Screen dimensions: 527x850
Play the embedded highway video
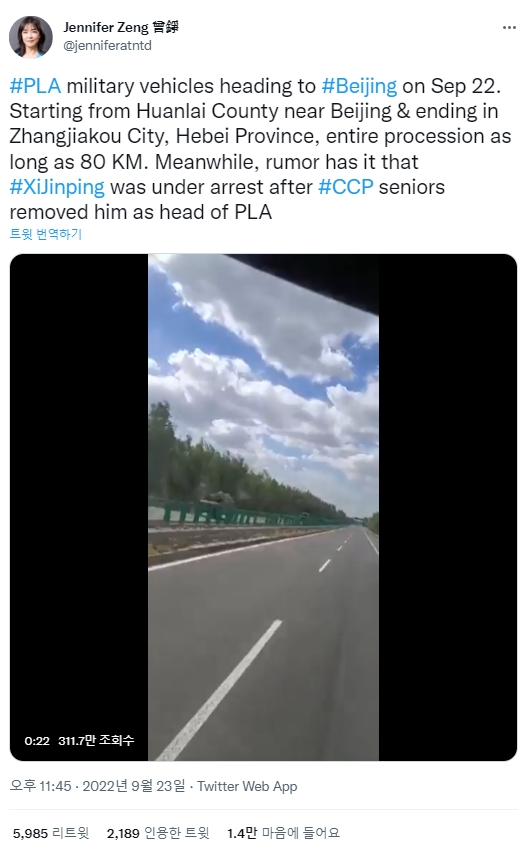(x=264, y=507)
